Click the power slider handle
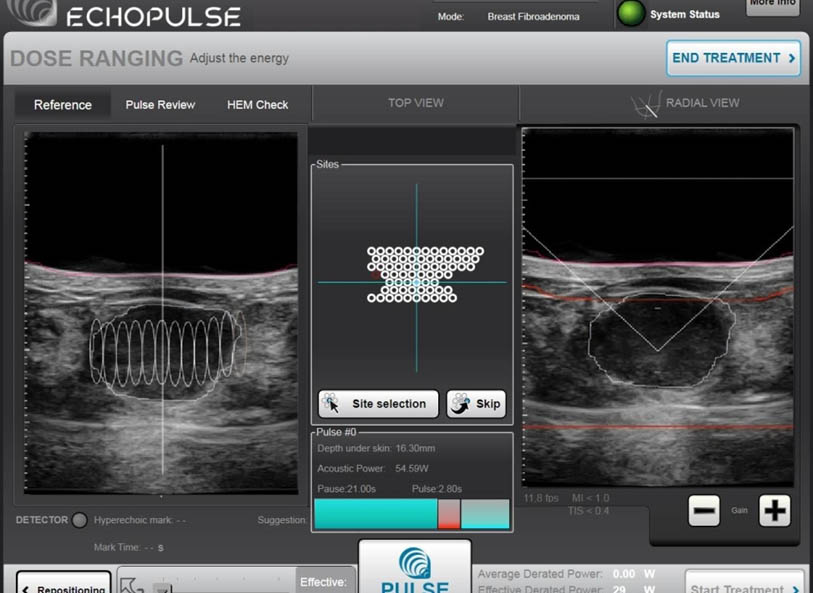This screenshot has width=813, height=593. pos(162,588)
